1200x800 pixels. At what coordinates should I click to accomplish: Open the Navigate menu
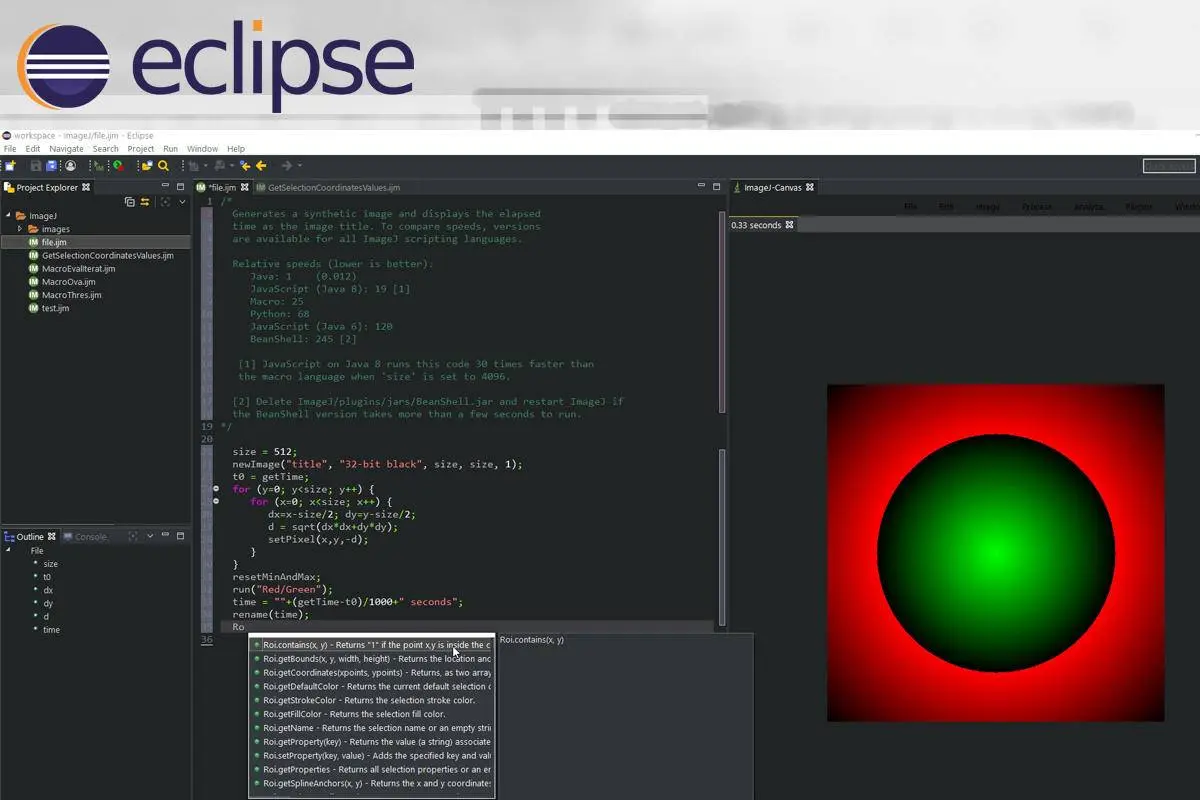tap(67, 149)
